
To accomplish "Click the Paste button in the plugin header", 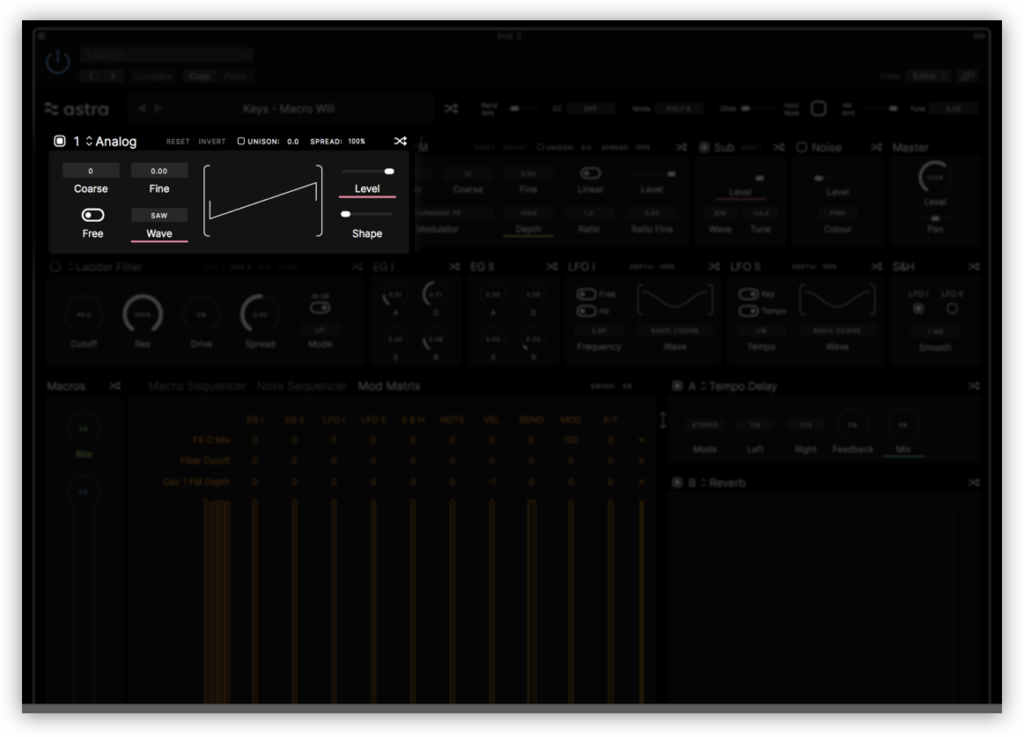I will pos(235,76).
